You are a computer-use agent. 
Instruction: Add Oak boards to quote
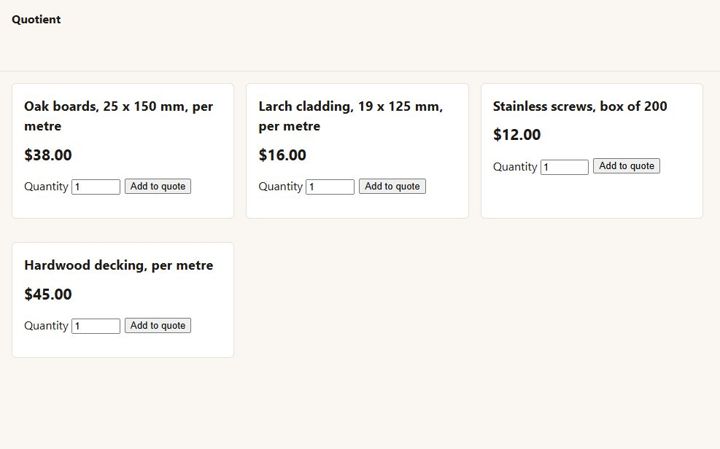158,186
